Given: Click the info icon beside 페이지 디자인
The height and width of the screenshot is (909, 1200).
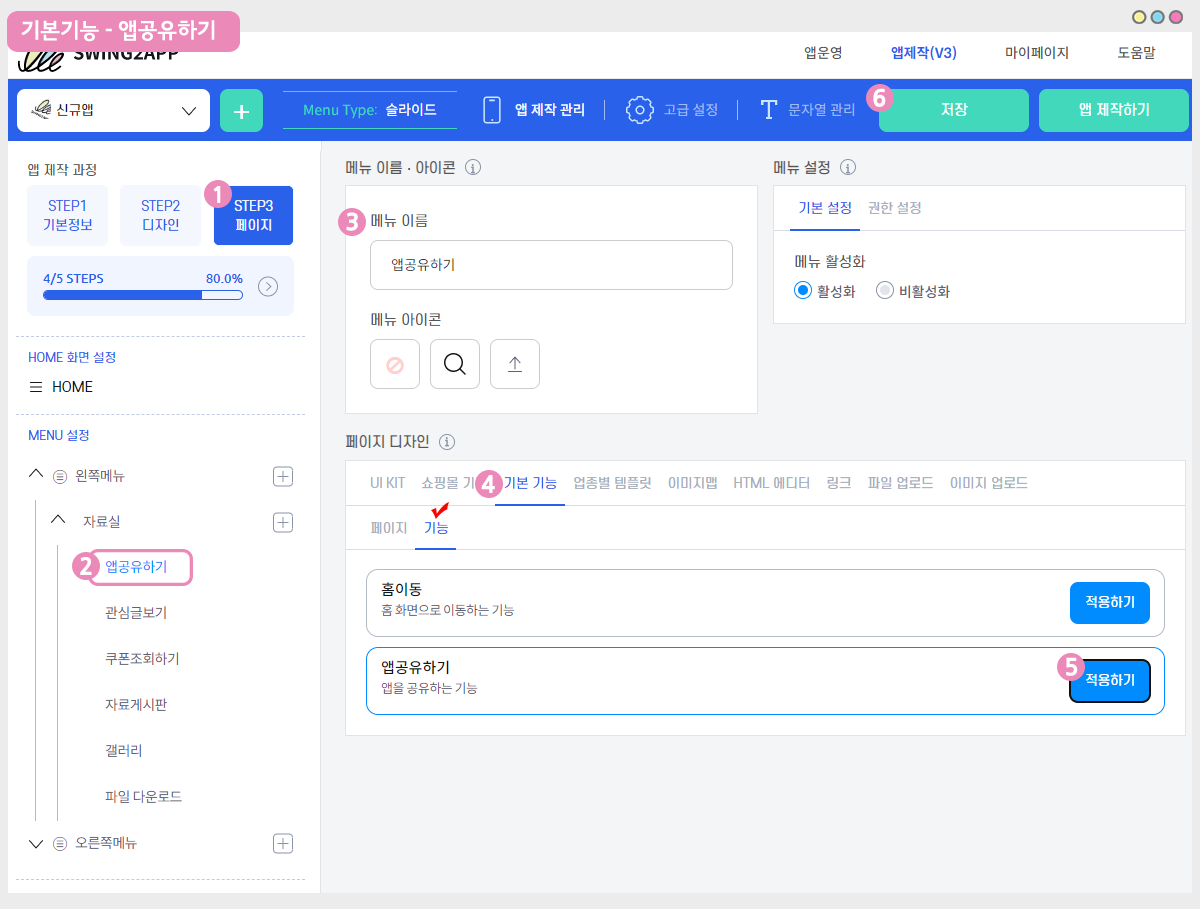Looking at the screenshot, I should coord(447,441).
